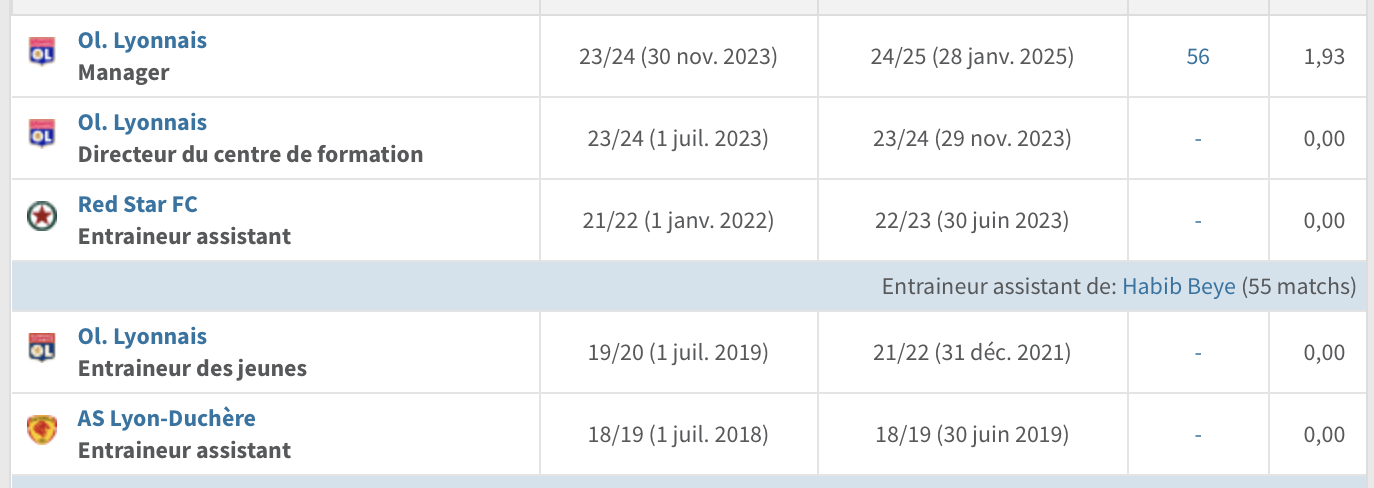Image resolution: width=1374 pixels, height=488 pixels.
Task: Click the dash link in AS Lyon-Duchère row
Action: pos(1198,435)
